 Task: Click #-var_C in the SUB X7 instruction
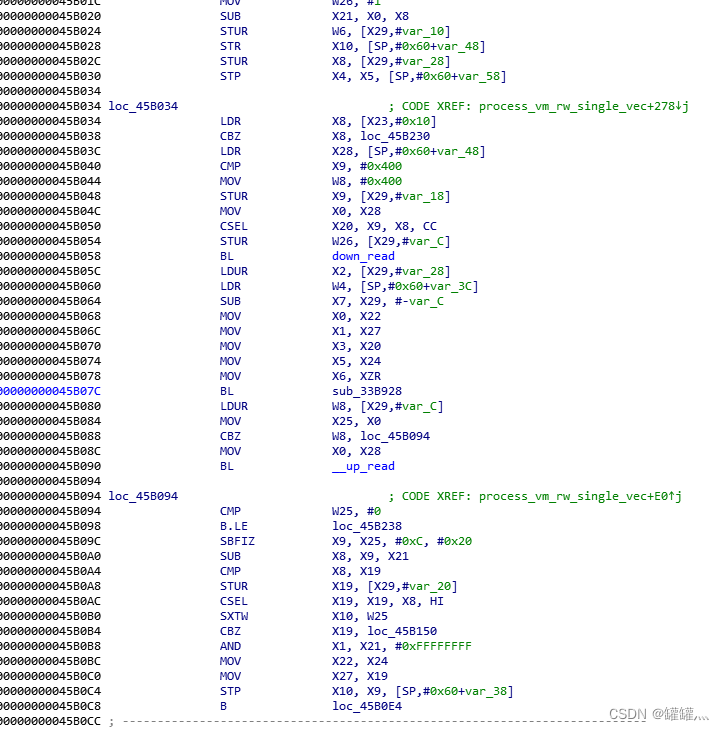(420, 301)
